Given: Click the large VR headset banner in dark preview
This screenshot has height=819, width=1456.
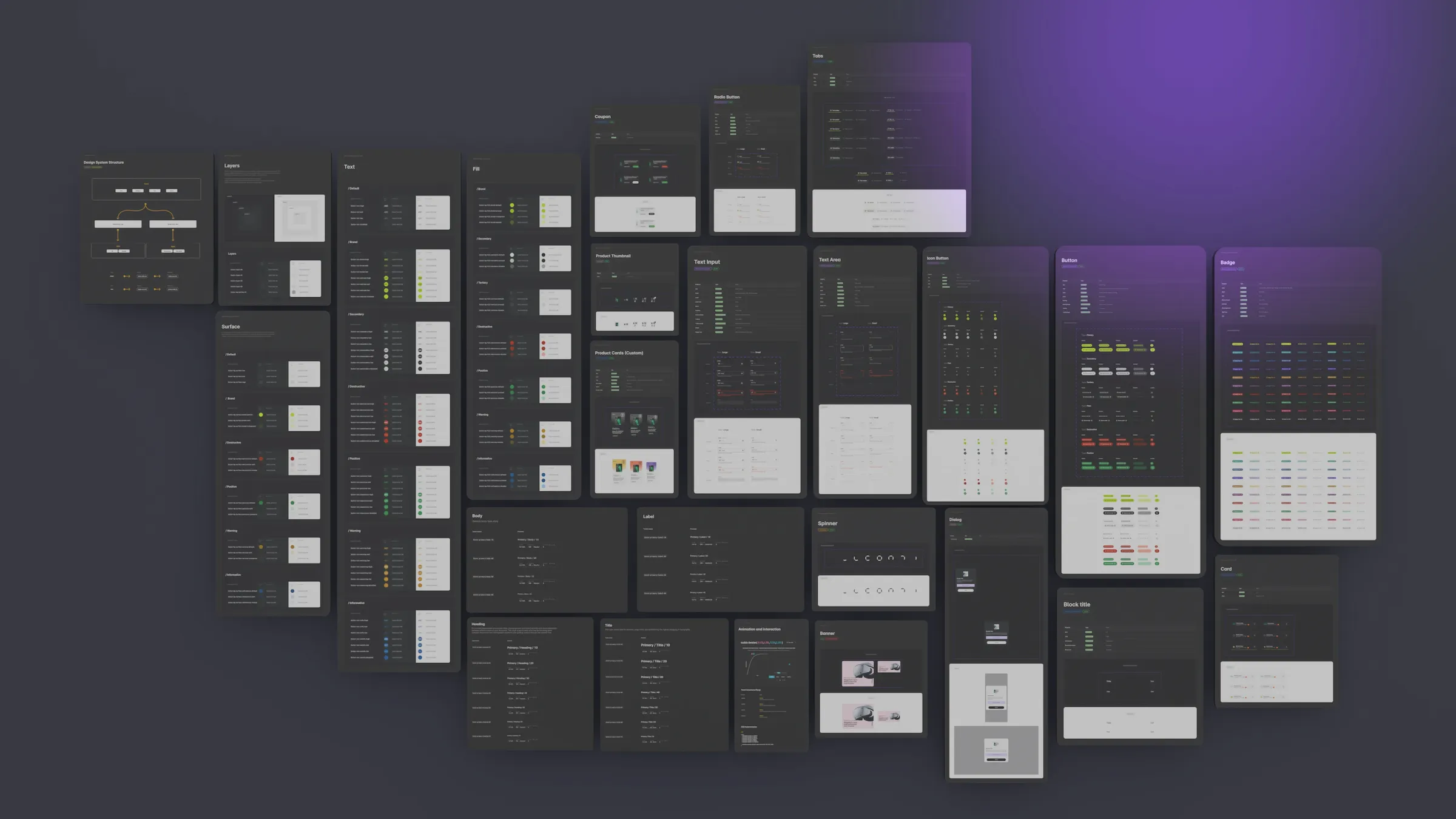Looking at the screenshot, I should pyautogui.click(x=858, y=673).
